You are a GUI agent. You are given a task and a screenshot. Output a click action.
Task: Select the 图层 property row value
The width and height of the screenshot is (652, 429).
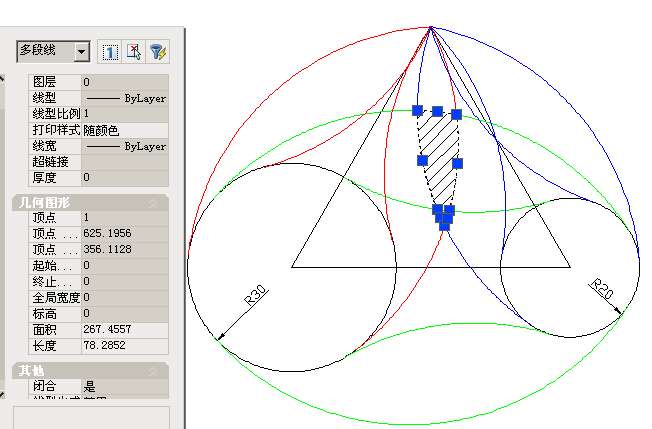(x=125, y=82)
